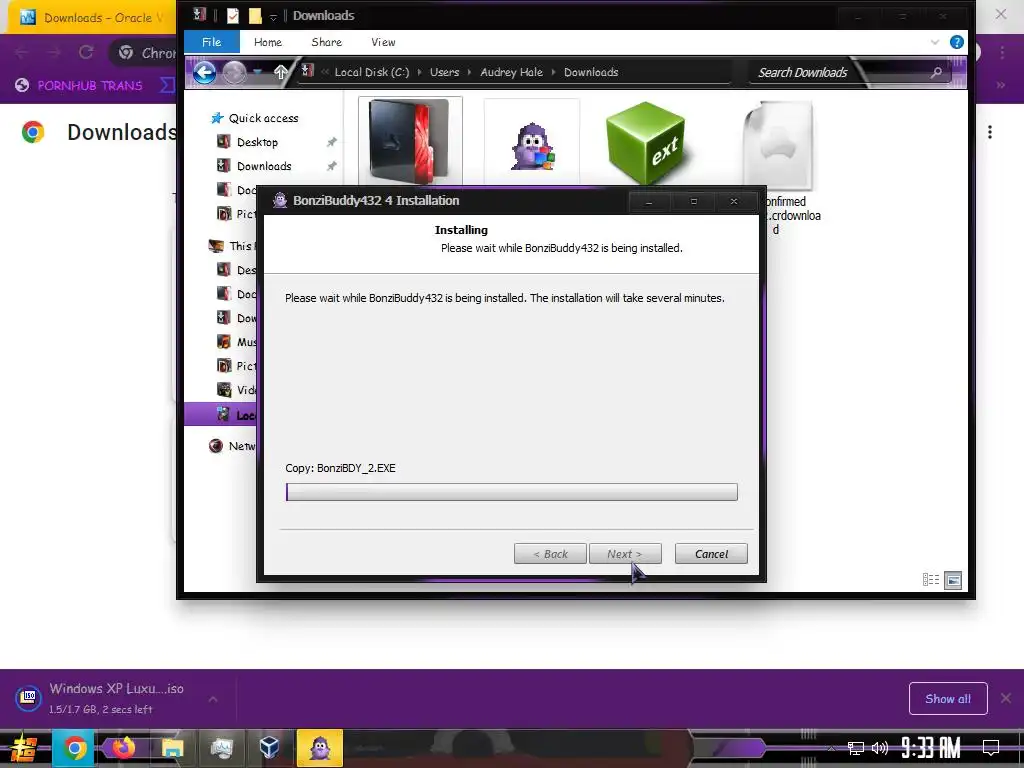Viewport: 1024px width, 768px height.
Task: Select the dark red folder thumbnail
Action: [410, 141]
